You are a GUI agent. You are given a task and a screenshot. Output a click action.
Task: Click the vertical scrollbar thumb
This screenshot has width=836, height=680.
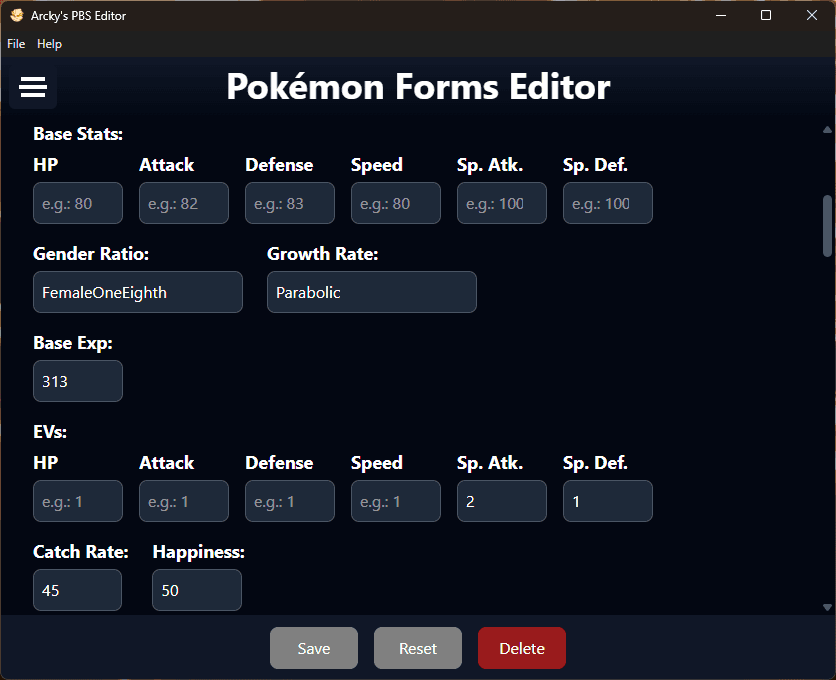827,225
